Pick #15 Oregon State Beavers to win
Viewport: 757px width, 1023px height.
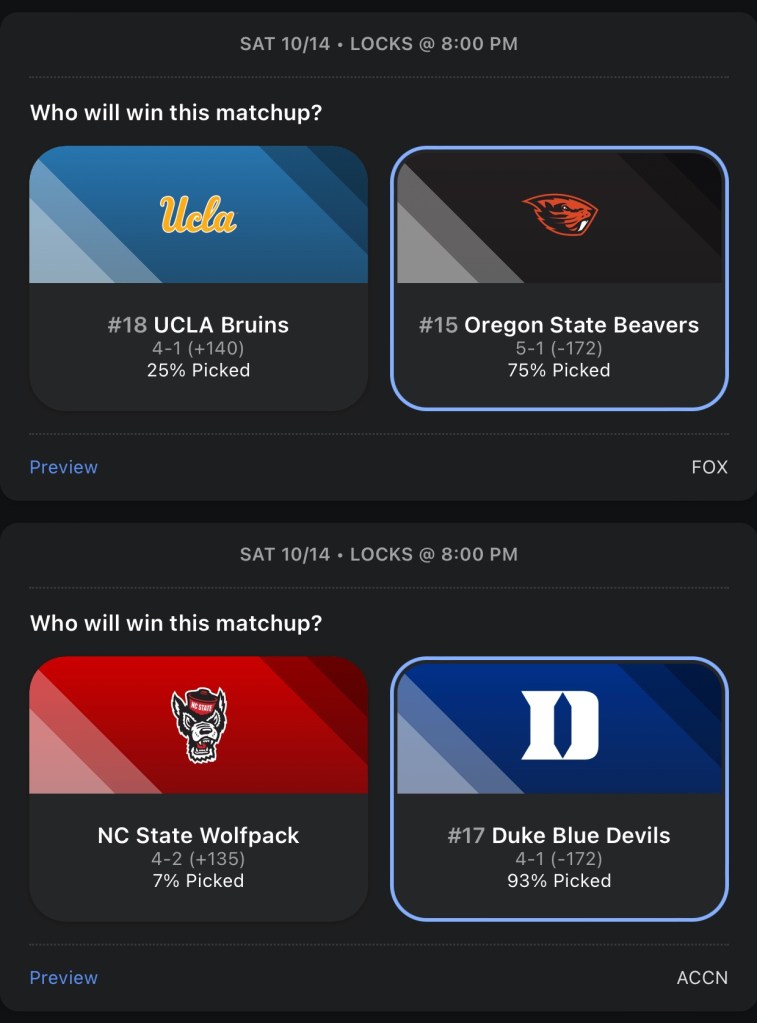[x=559, y=325]
